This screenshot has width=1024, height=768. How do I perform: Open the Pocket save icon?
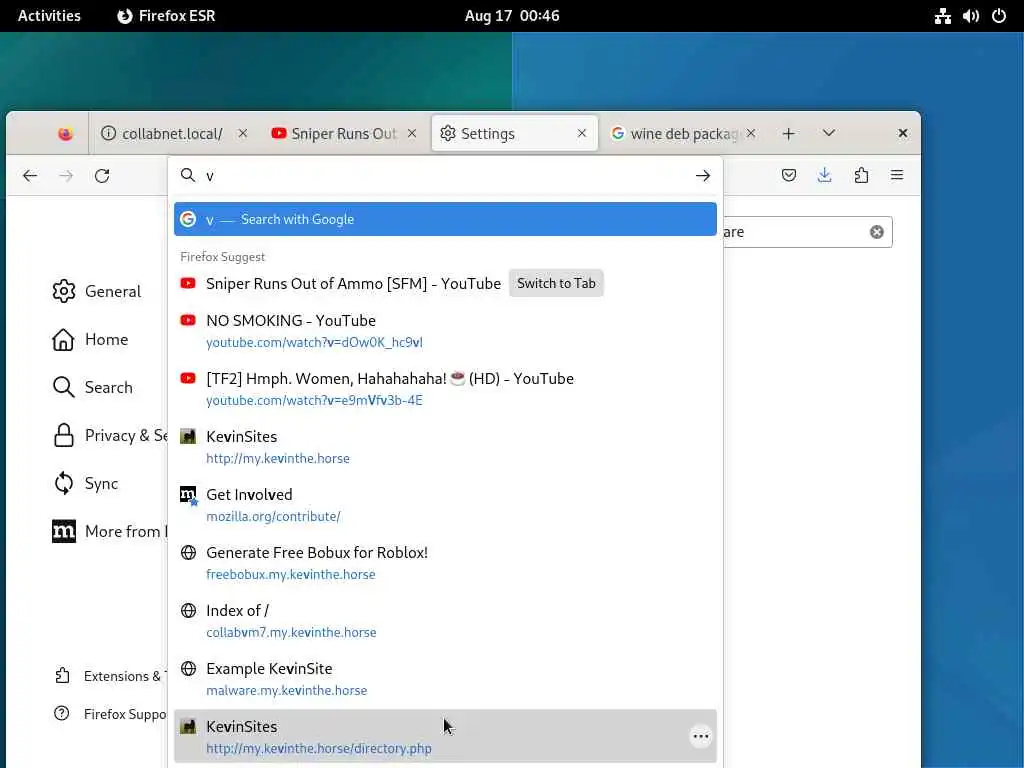click(x=789, y=175)
